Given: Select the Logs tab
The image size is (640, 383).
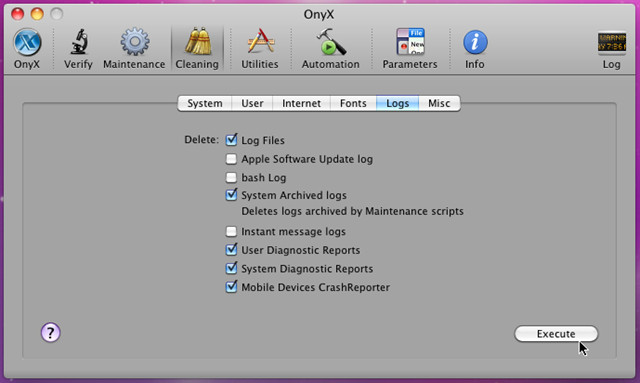Looking at the screenshot, I should (x=398, y=103).
